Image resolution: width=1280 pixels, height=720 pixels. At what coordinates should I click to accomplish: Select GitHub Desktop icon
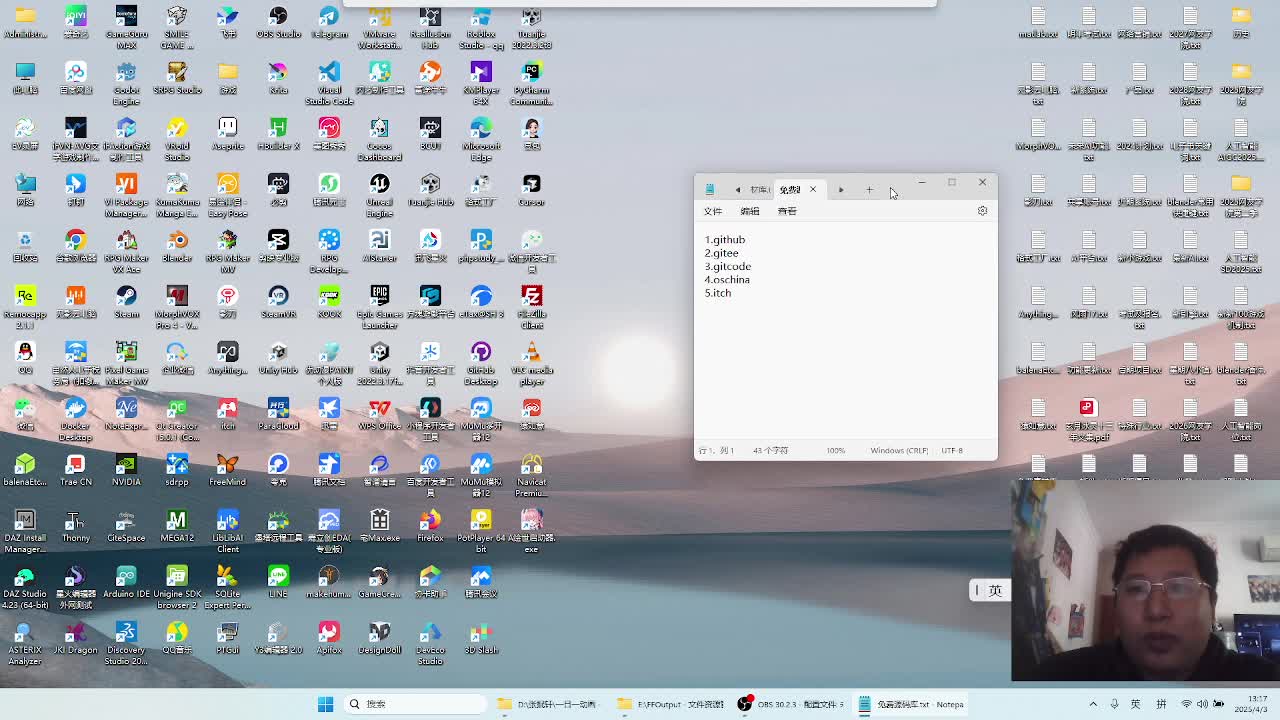(x=481, y=364)
